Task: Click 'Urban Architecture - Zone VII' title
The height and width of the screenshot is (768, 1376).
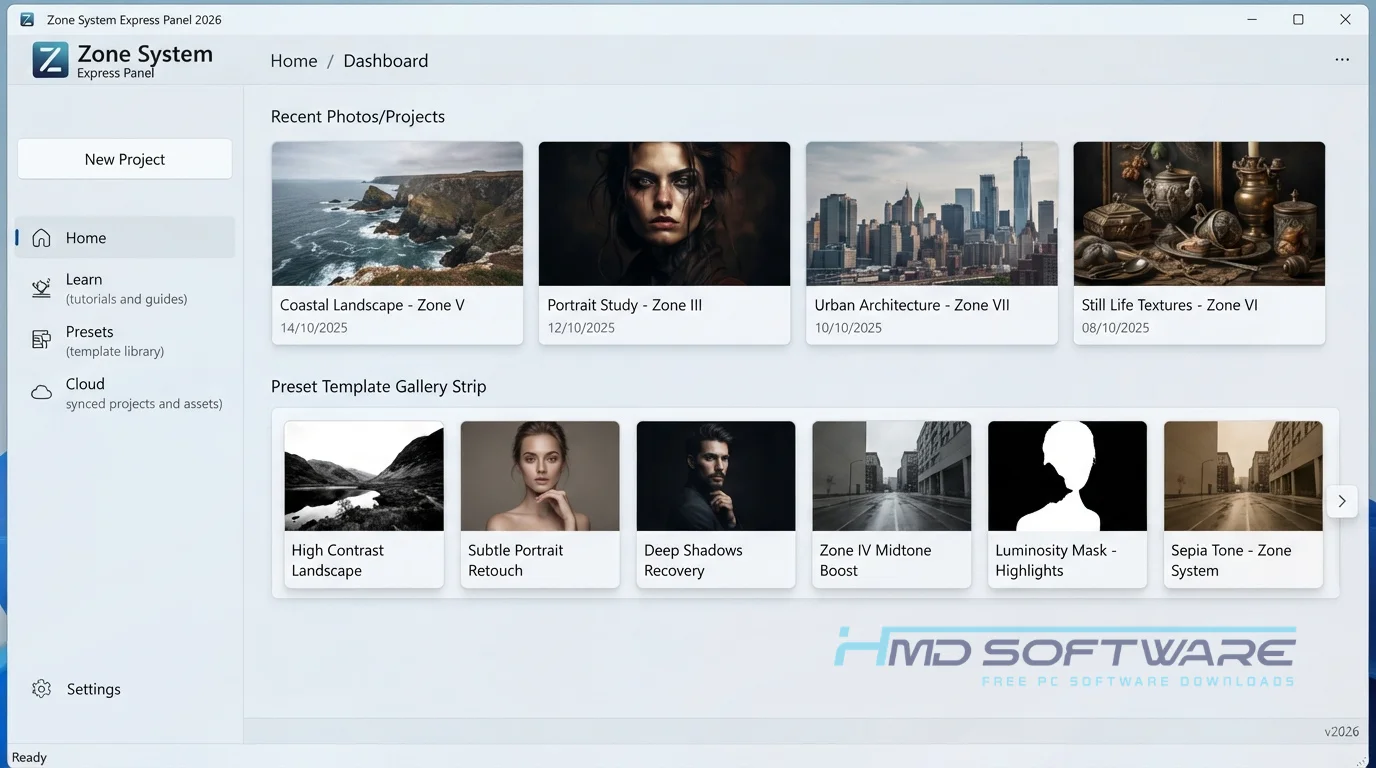Action: coord(913,305)
